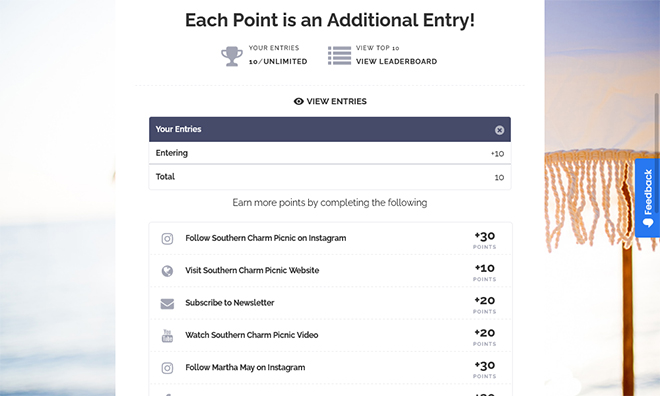Screen dimensions: 660x396
Task: Click the Instagram icon beside Martha May
Action: tap(167, 368)
